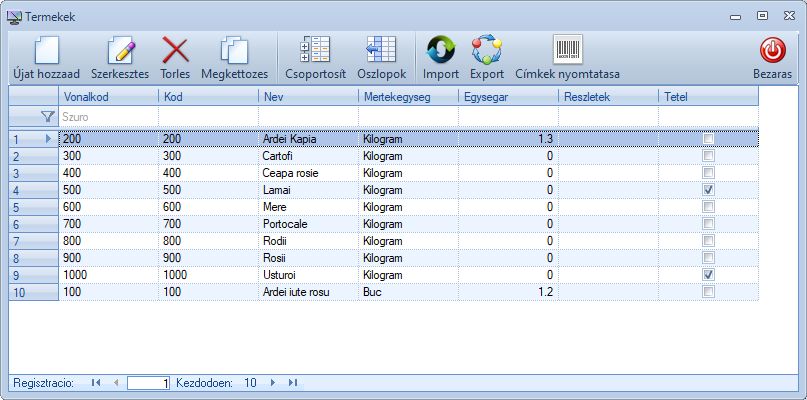The image size is (807, 400).
Task: Sort by the Vonalkod column header
Action: coord(109,97)
